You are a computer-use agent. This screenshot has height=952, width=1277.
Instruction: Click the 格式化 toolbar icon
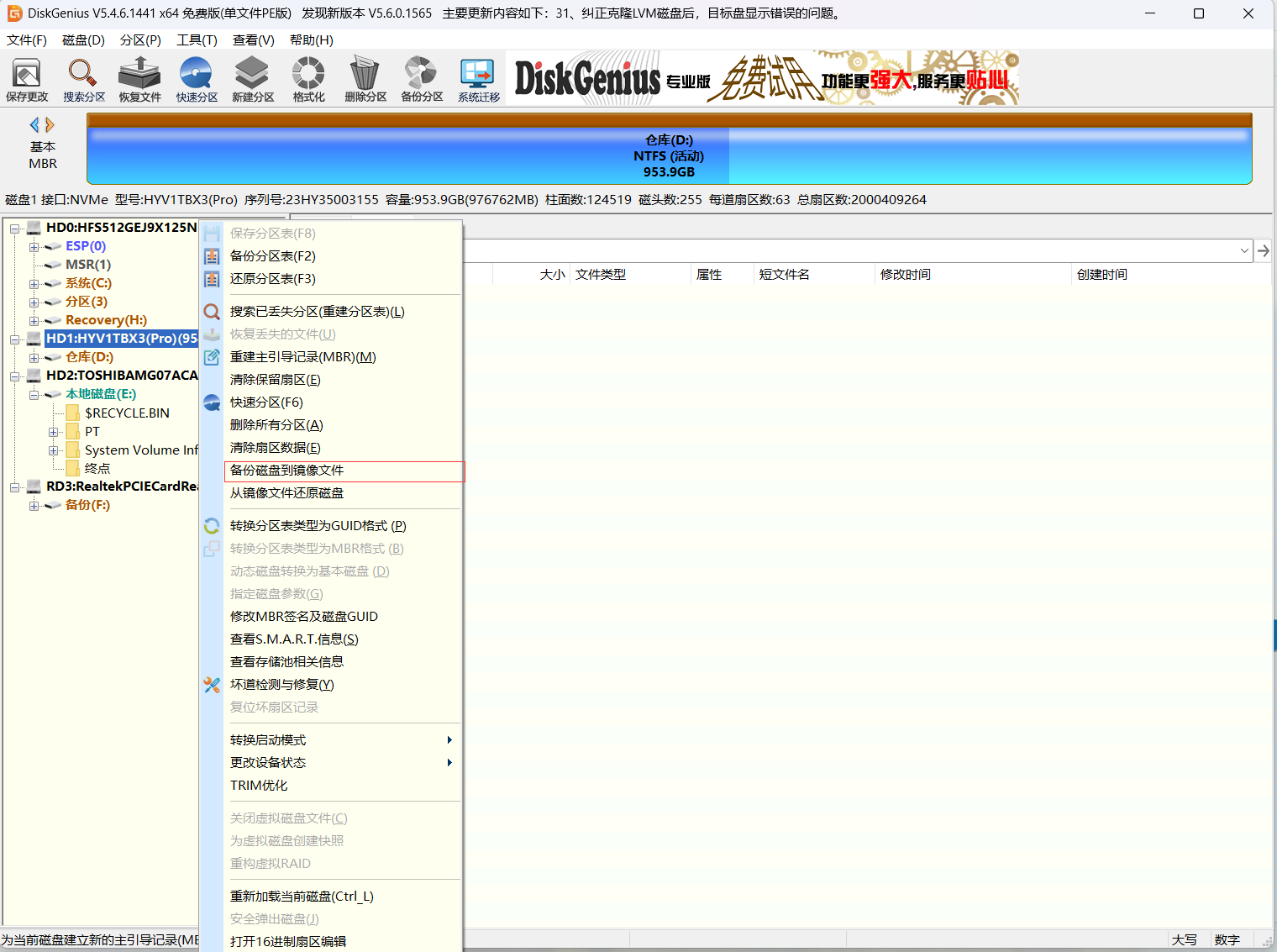pos(308,80)
